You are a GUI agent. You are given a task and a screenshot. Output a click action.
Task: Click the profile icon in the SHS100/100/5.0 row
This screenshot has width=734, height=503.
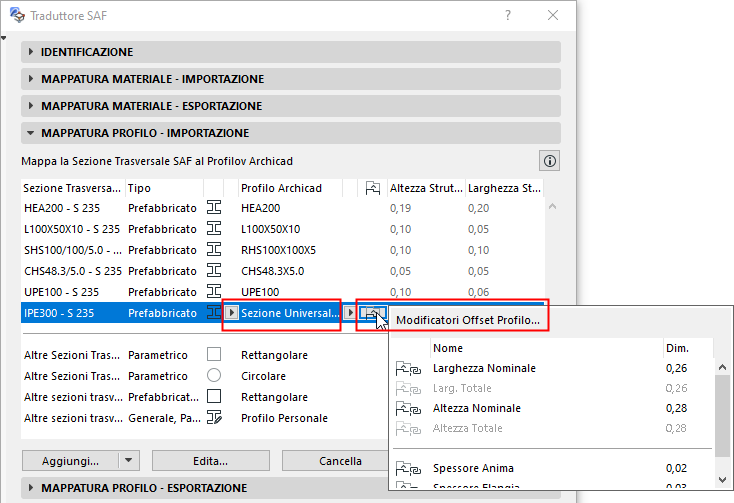214,249
